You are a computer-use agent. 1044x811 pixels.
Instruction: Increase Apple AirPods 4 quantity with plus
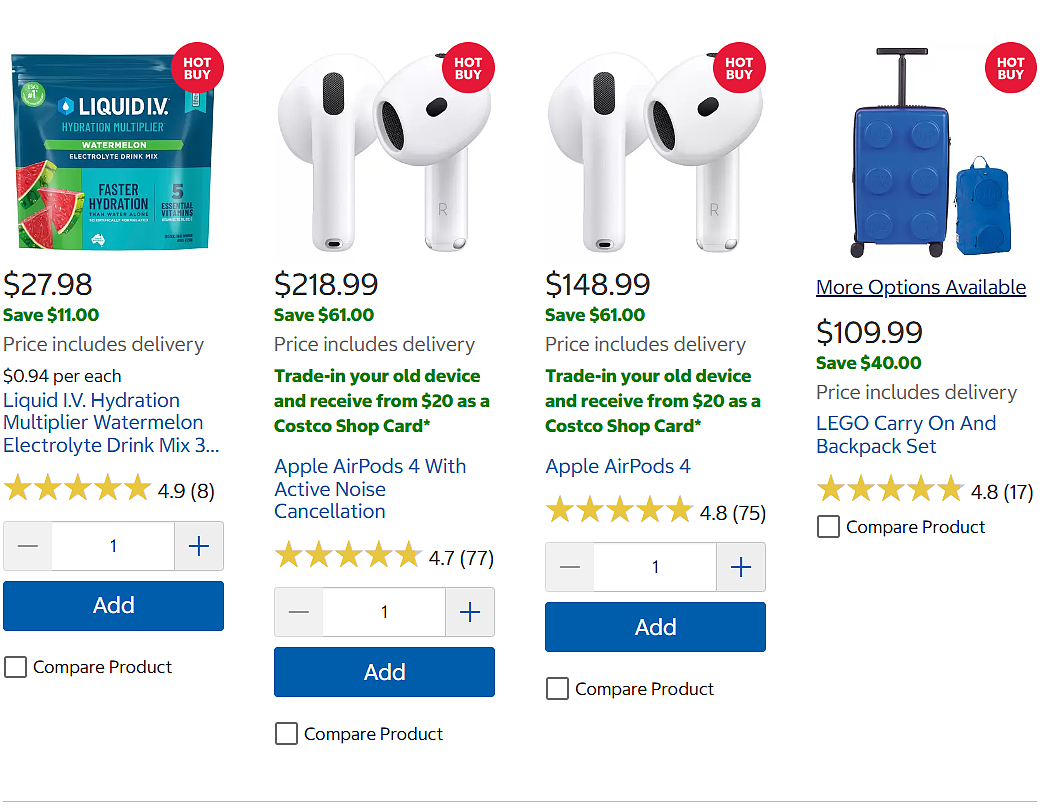pyautogui.click(x=741, y=567)
